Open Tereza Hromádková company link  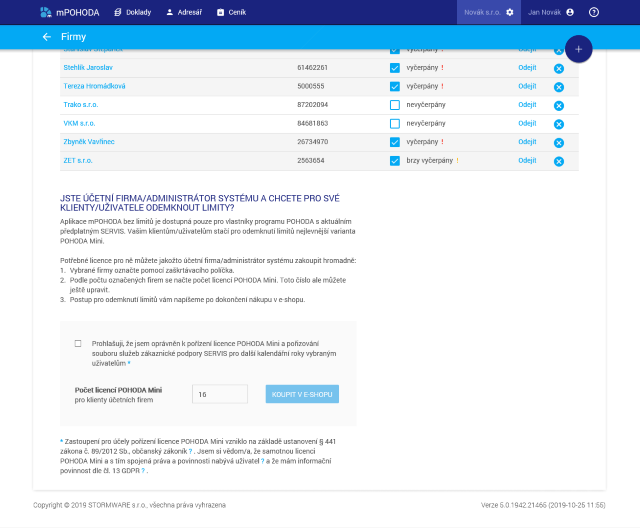(x=94, y=86)
